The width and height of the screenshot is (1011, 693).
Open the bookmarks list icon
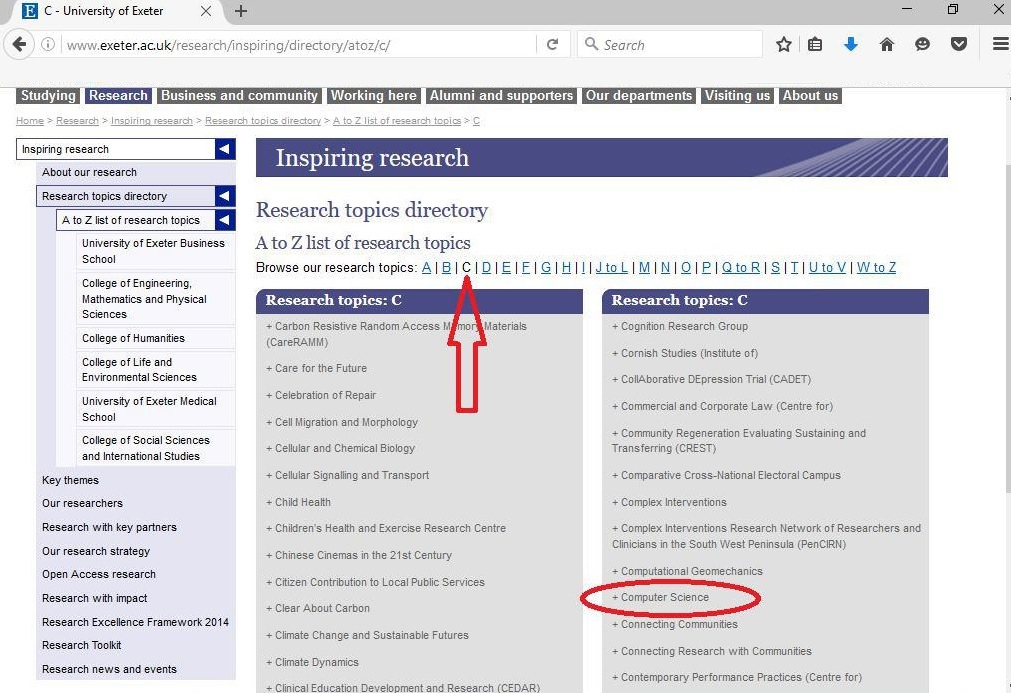coord(815,44)
